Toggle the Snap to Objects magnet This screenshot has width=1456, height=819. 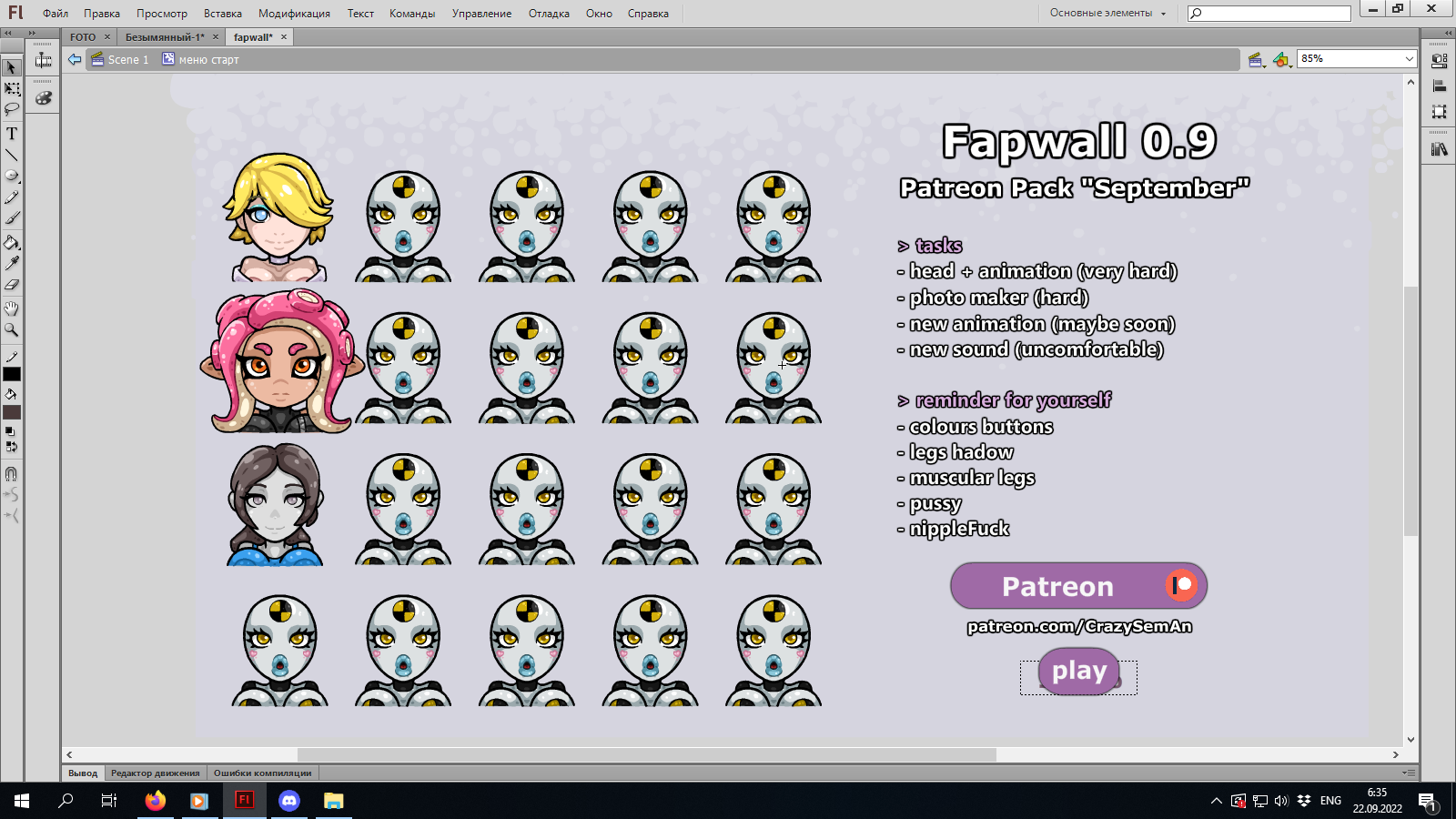[12, 474]
